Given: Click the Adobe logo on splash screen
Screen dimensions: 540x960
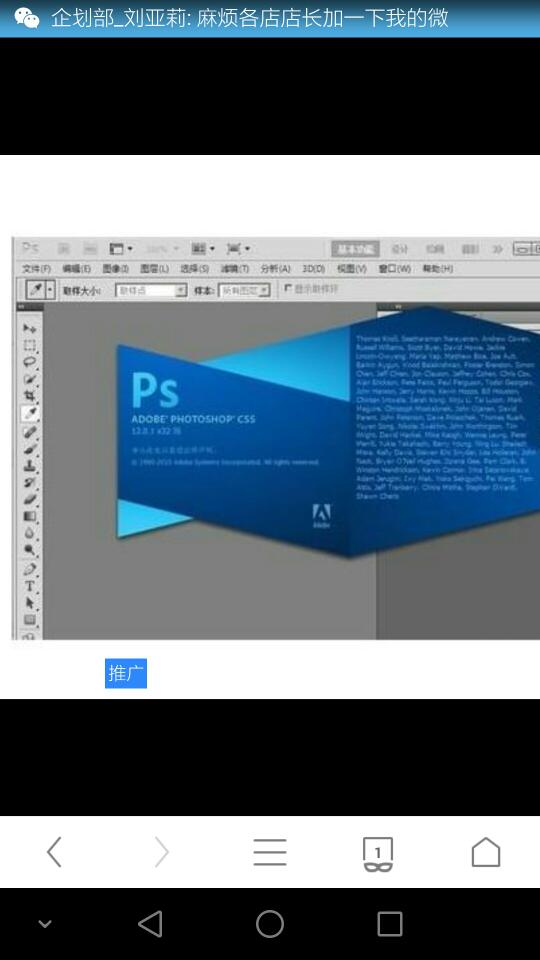Looking at the screenshot, I should [321, 516].
